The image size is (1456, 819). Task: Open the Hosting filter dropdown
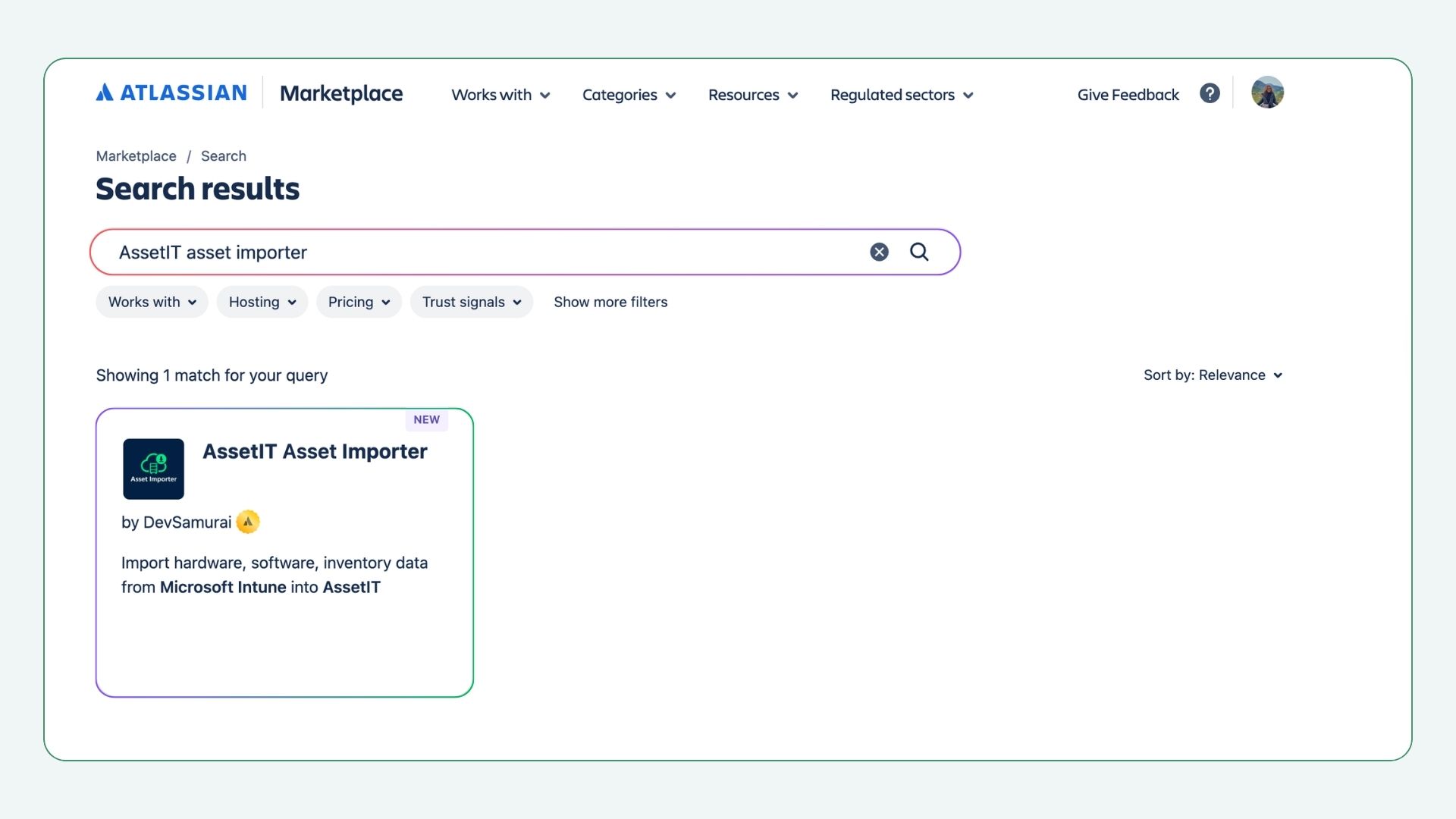tap(262, 302)
